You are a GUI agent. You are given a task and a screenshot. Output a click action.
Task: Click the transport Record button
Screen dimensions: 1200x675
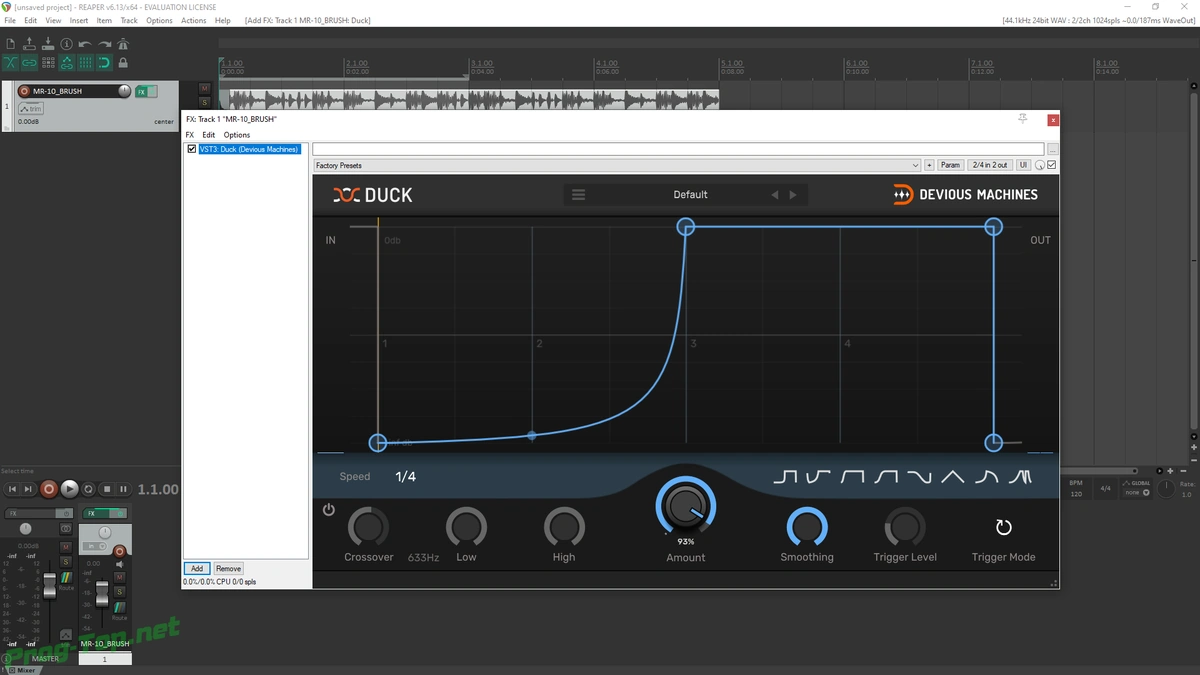[48, 489]
